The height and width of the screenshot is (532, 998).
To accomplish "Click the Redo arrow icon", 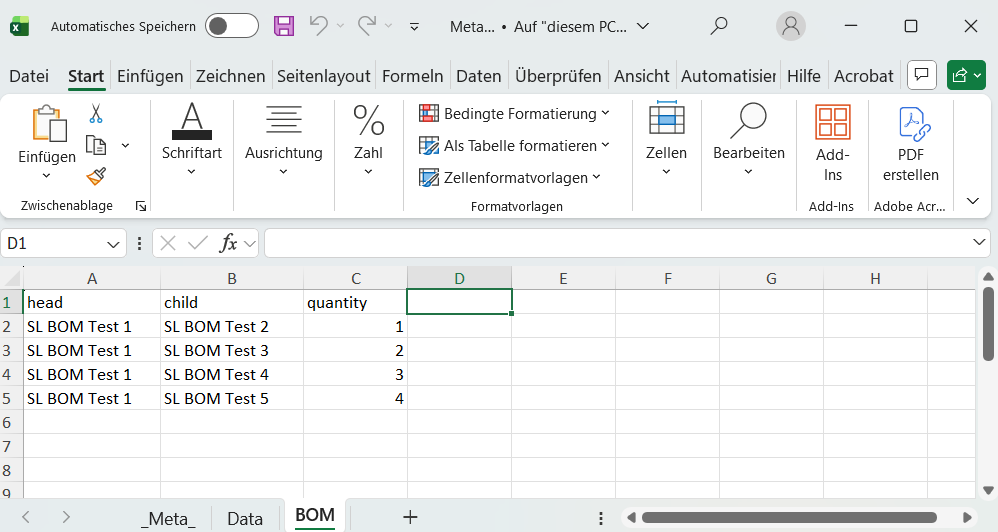I will 367,26.
